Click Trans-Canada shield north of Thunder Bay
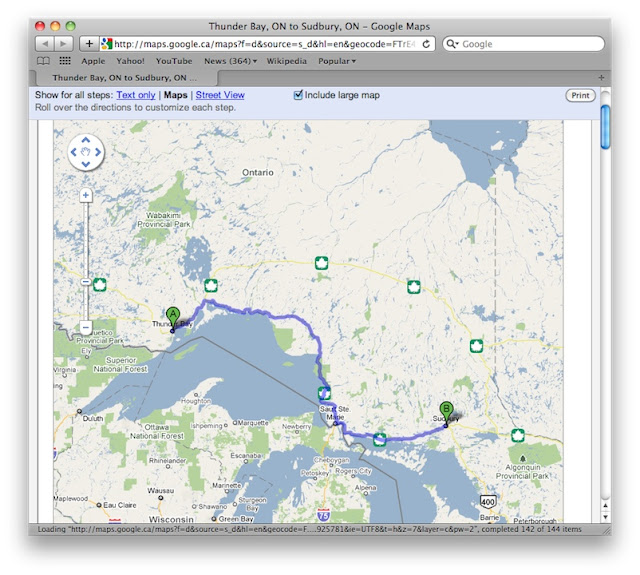This screenshot has width=640, height=575. pyautogui.click(x=211, y=286)
